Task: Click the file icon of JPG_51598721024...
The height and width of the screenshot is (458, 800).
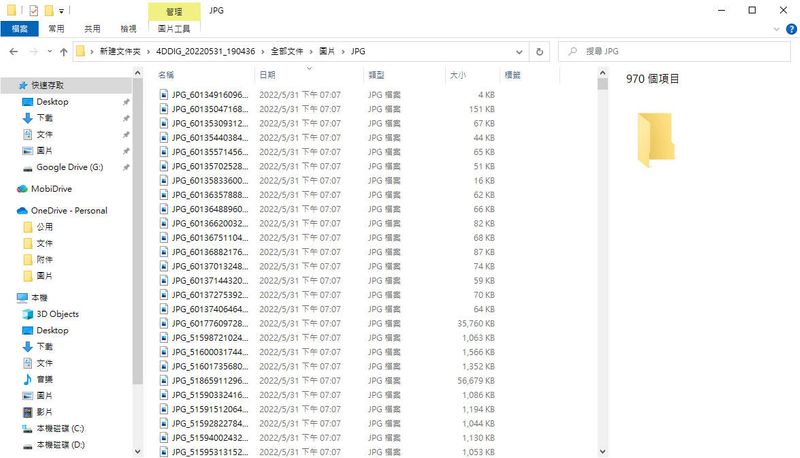Action: coord(164,338)
